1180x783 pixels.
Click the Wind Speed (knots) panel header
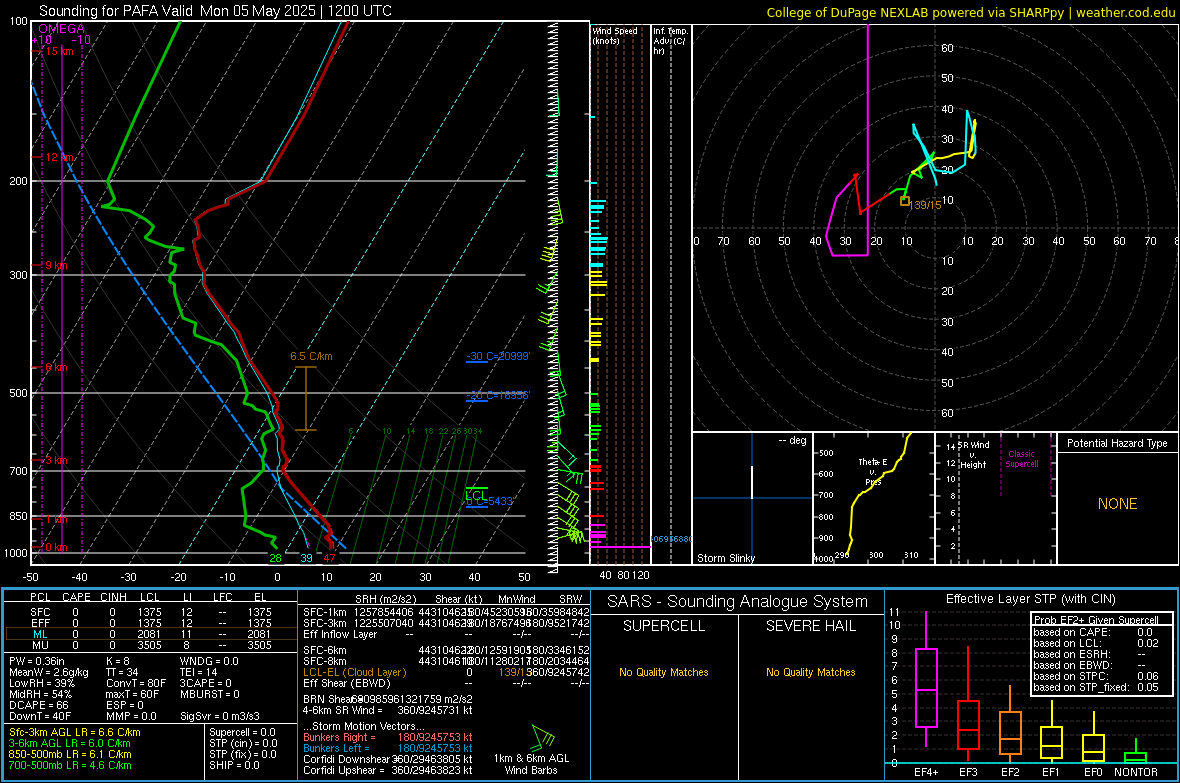click(x=615, y=35)
